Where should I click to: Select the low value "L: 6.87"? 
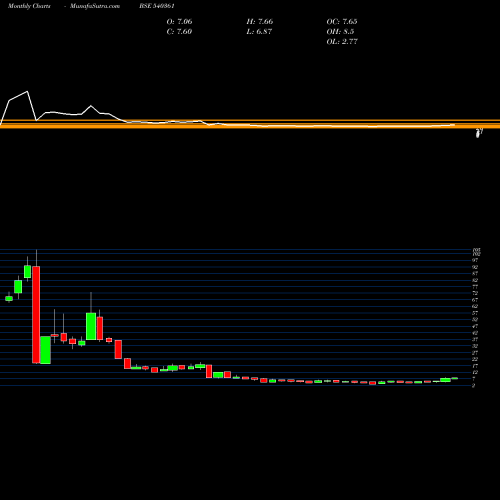coord(259,32)
